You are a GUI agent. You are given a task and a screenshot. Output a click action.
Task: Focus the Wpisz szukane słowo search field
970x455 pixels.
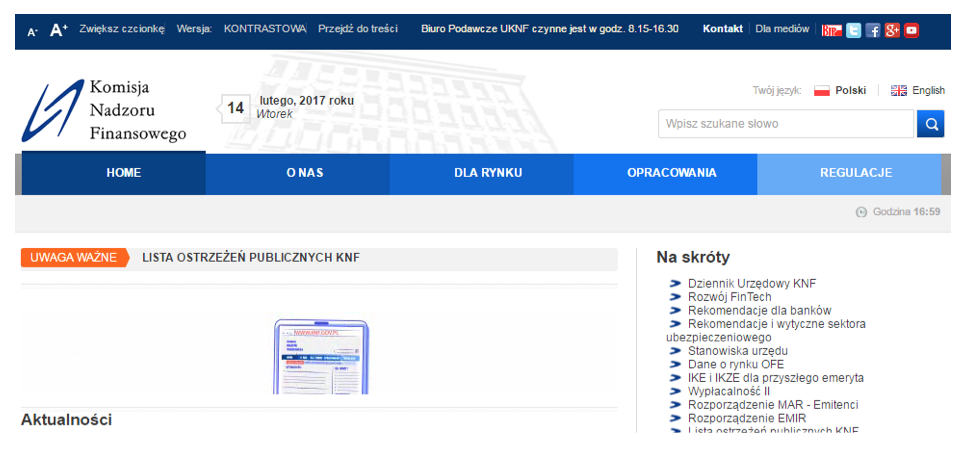pos(786,124)
